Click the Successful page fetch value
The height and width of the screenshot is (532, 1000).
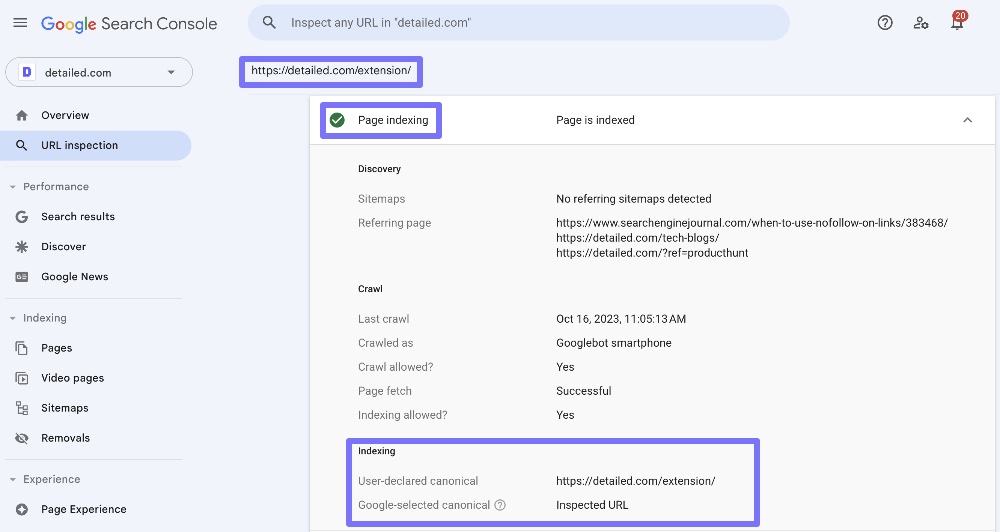(584, 391)
